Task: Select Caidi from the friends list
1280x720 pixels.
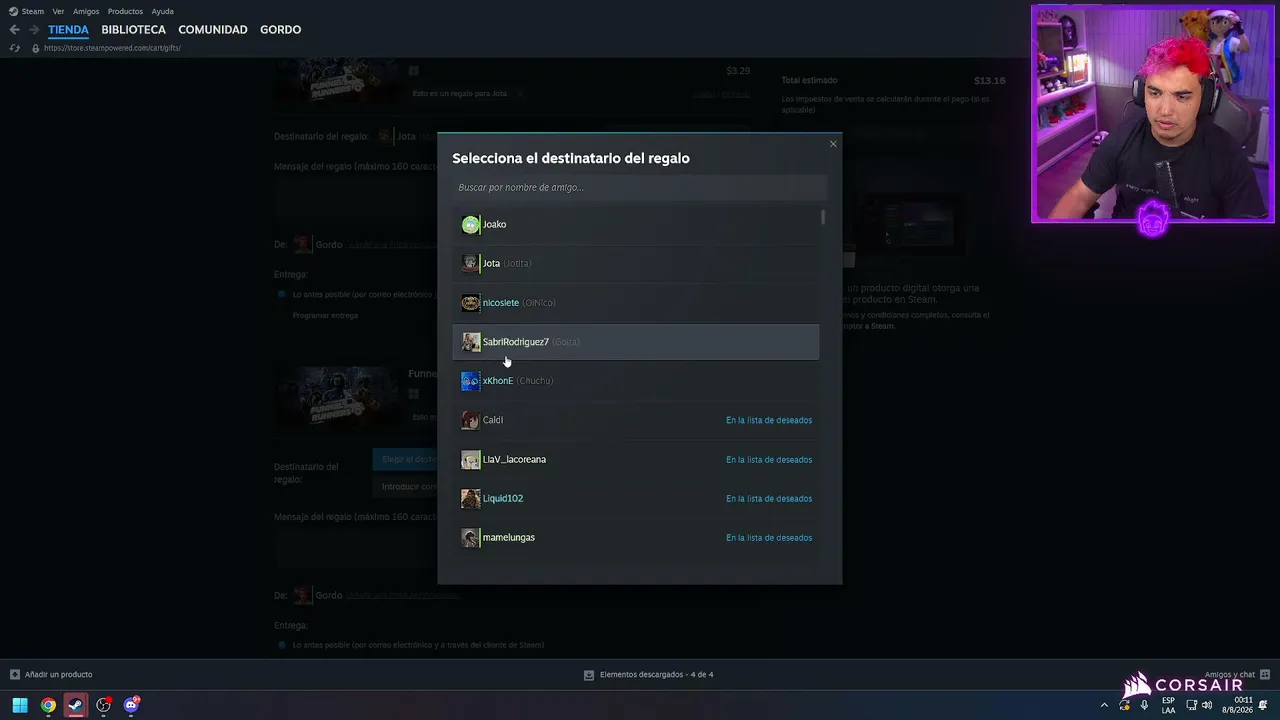Action: (636, 420)
